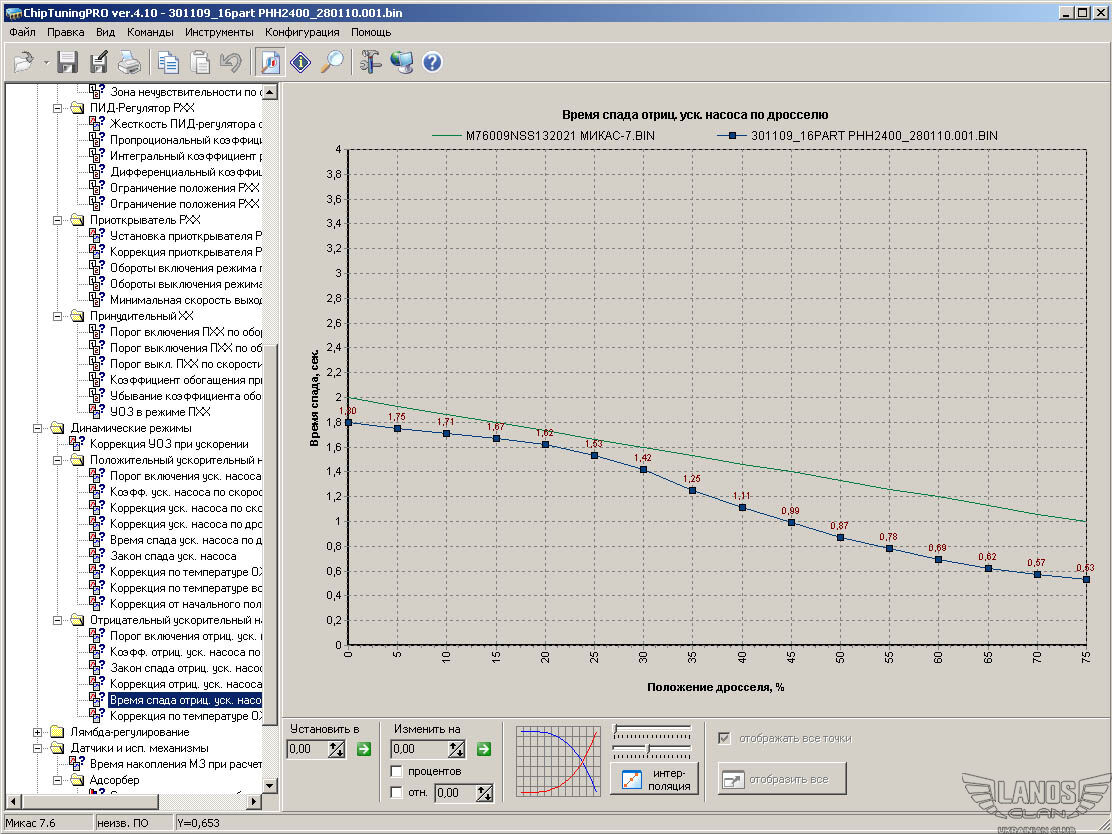1112x834 pixels.
Task: Click the Copy icon in toolbar
Action: point(168,63)
